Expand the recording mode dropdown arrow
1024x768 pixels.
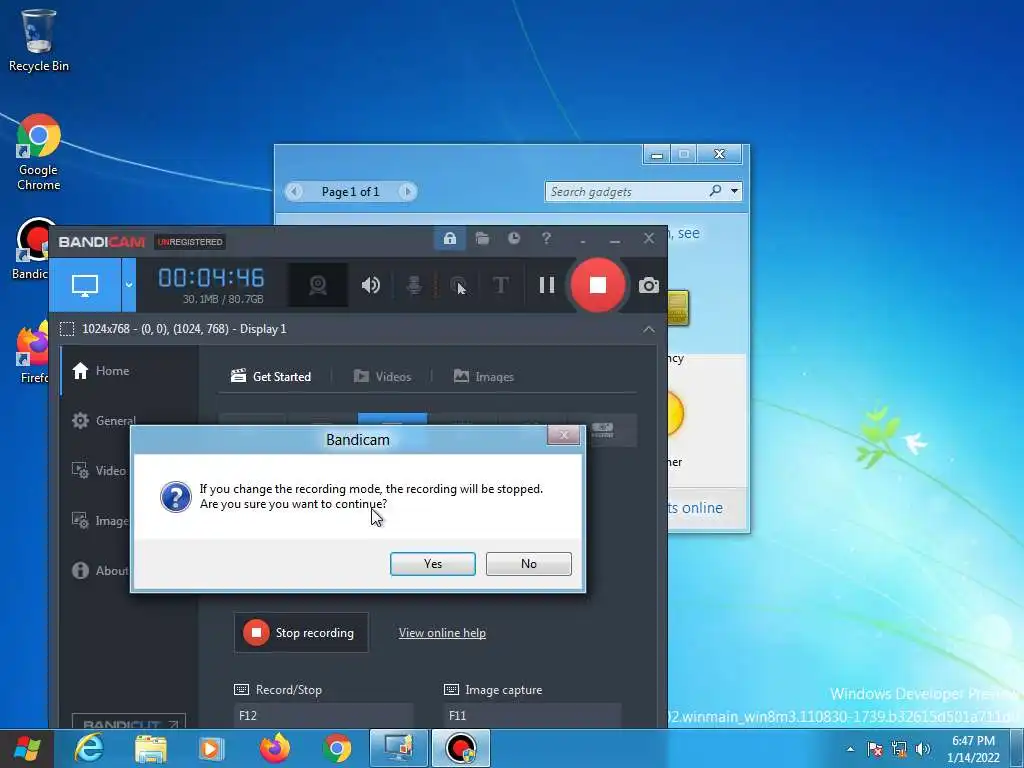tap(129, 285)
